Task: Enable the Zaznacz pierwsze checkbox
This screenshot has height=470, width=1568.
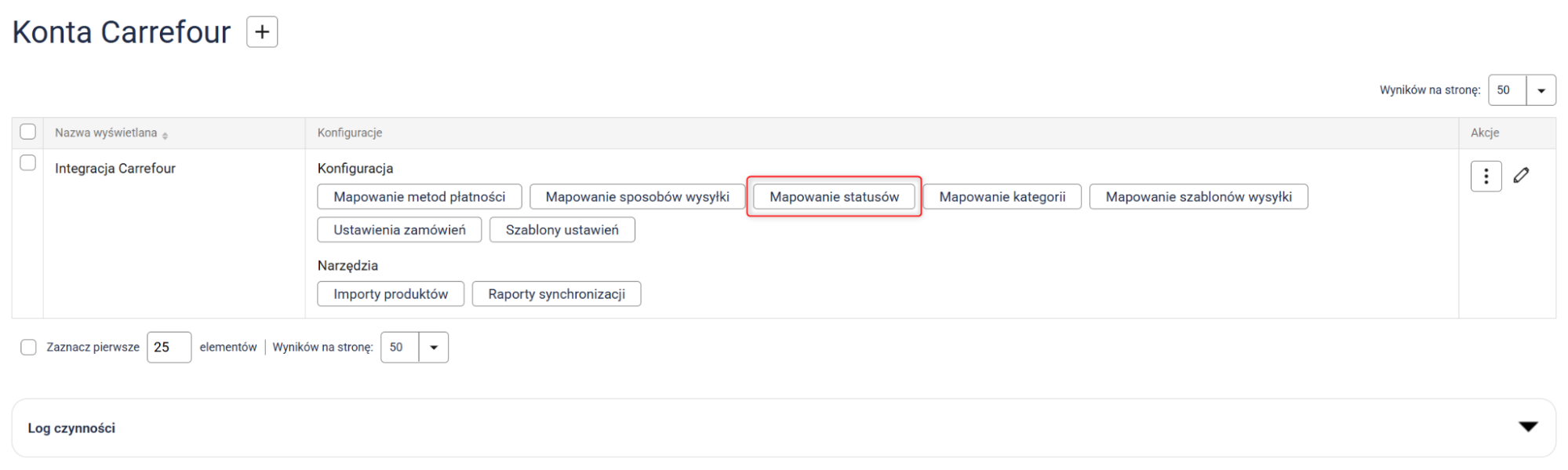Action: (x=28, y=348)
